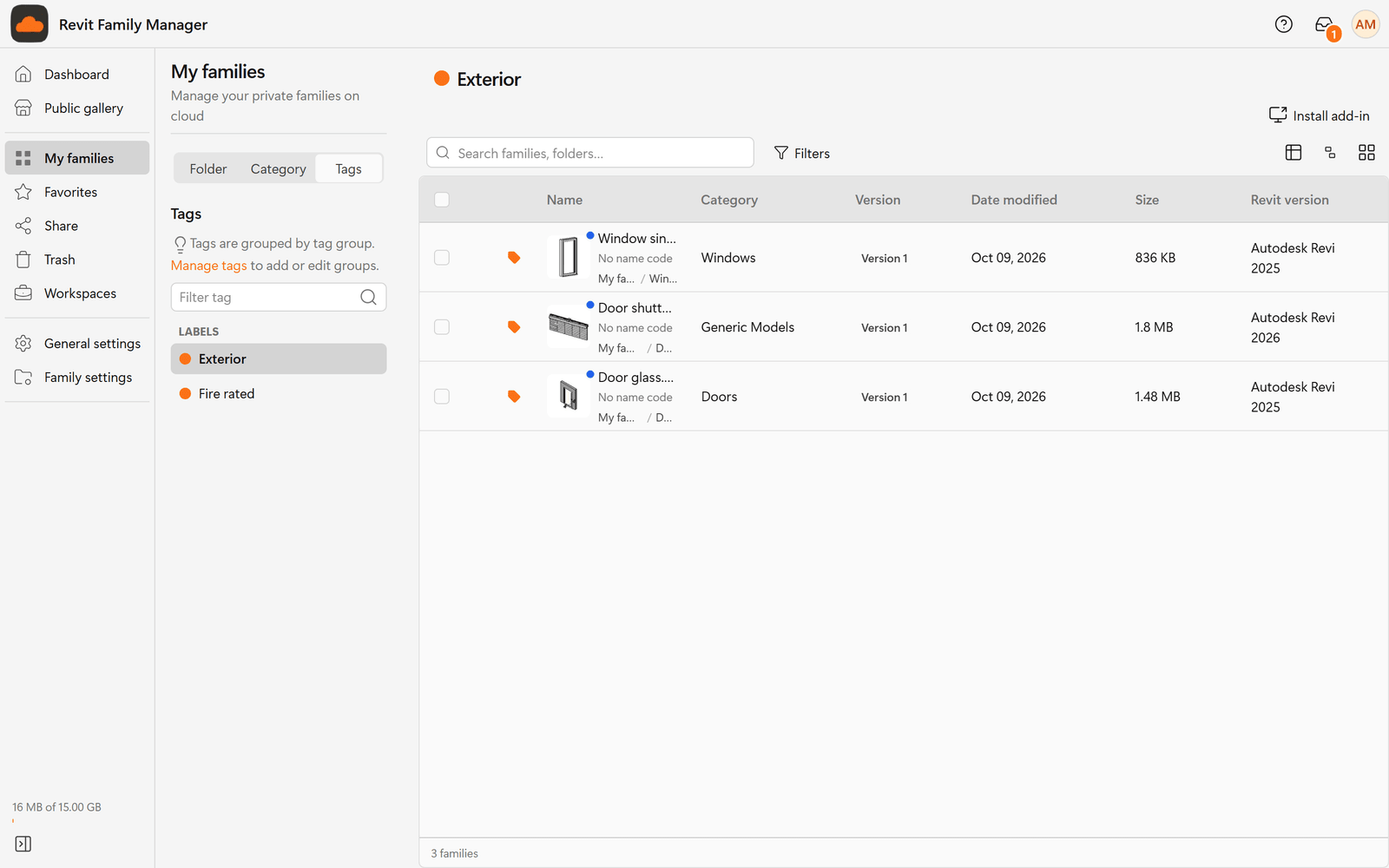Open Dashboard from the sidebar
The width and height of the screenshot is (1389, 868).
point(76,75)
